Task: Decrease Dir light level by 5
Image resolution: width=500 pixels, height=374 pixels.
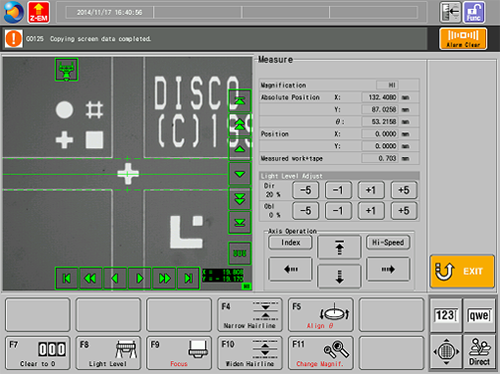Action: point(305,190)
